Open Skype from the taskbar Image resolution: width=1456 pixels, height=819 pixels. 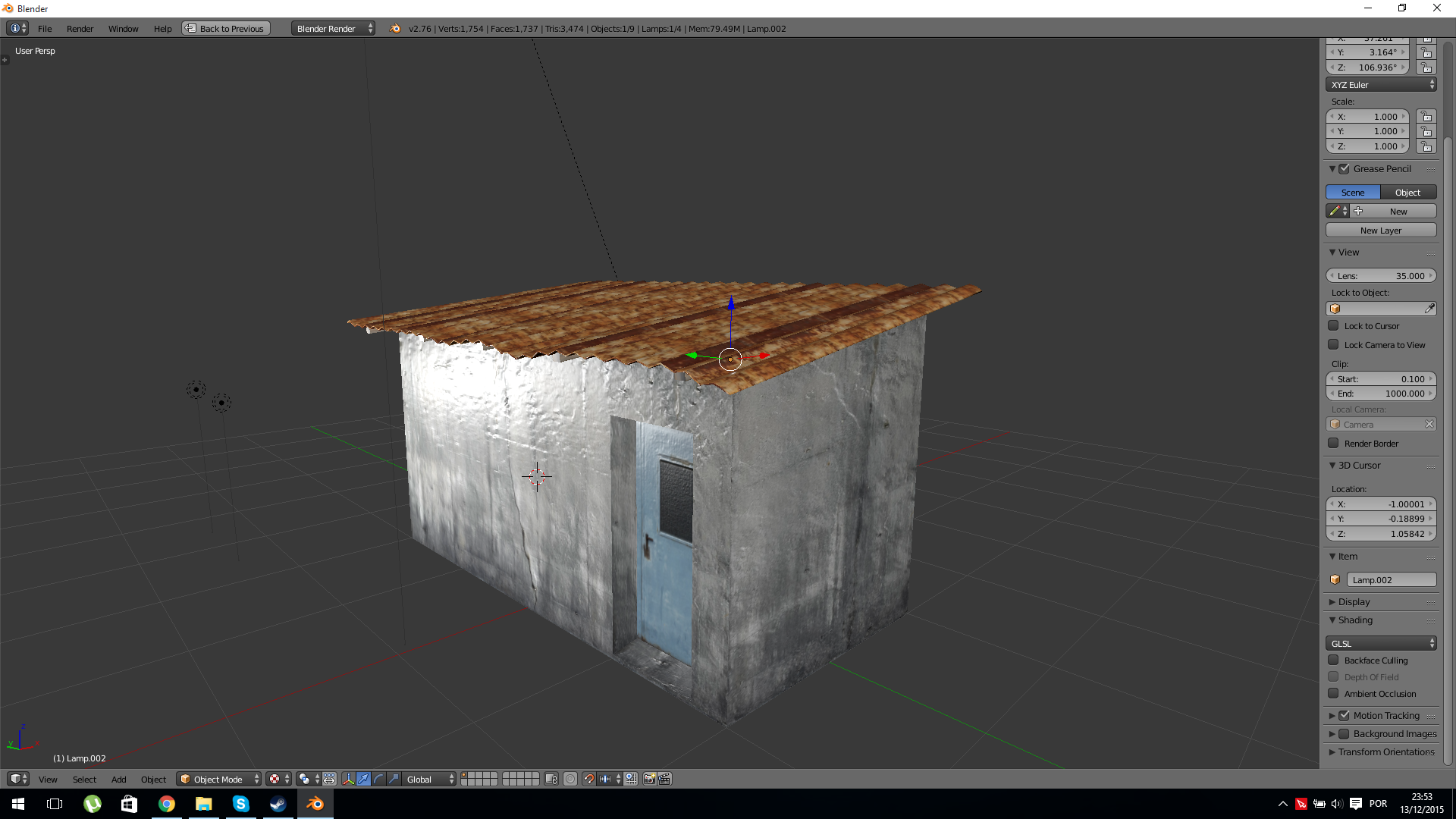[240, 804]
